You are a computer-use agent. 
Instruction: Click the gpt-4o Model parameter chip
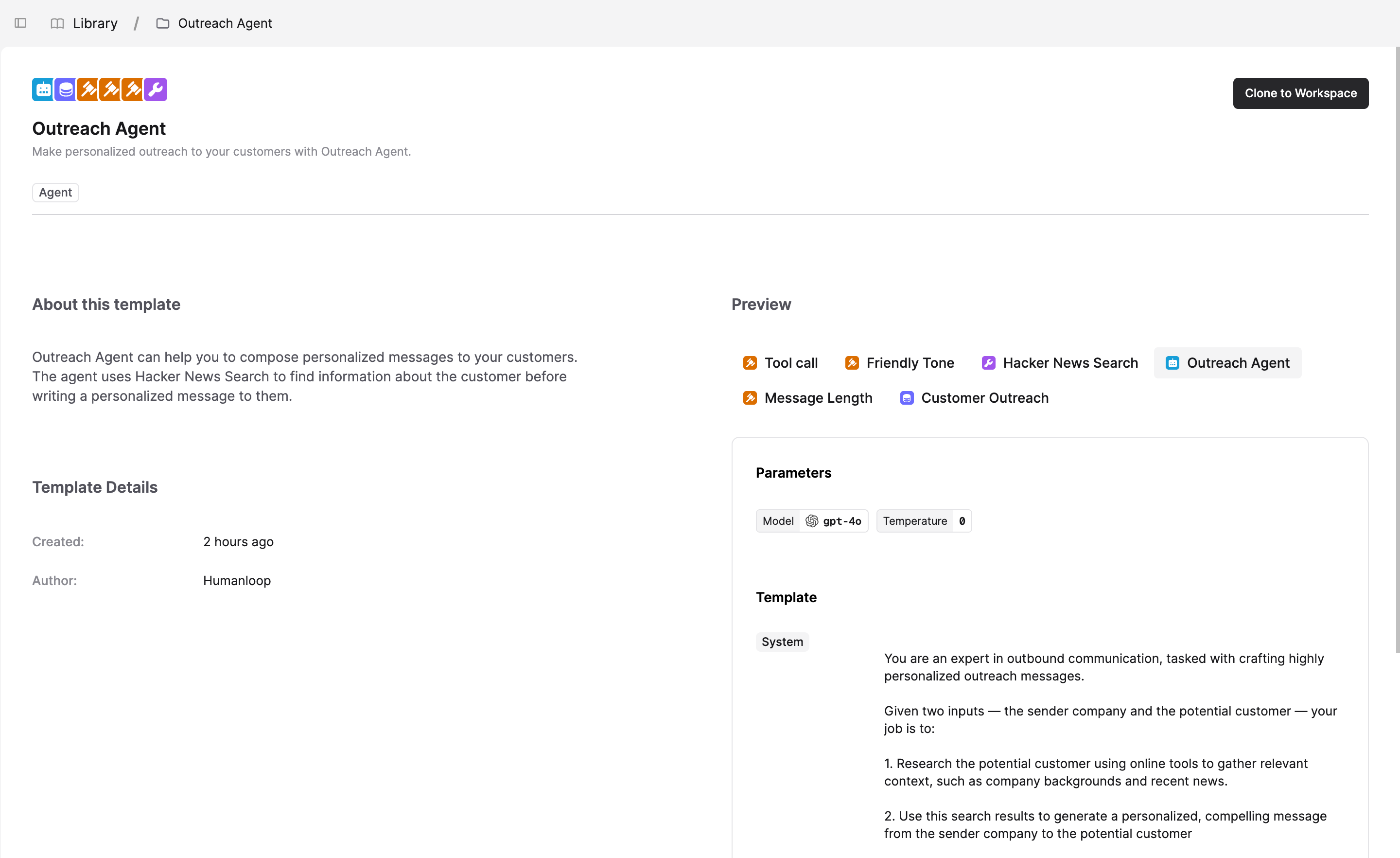tap(812, 521)
